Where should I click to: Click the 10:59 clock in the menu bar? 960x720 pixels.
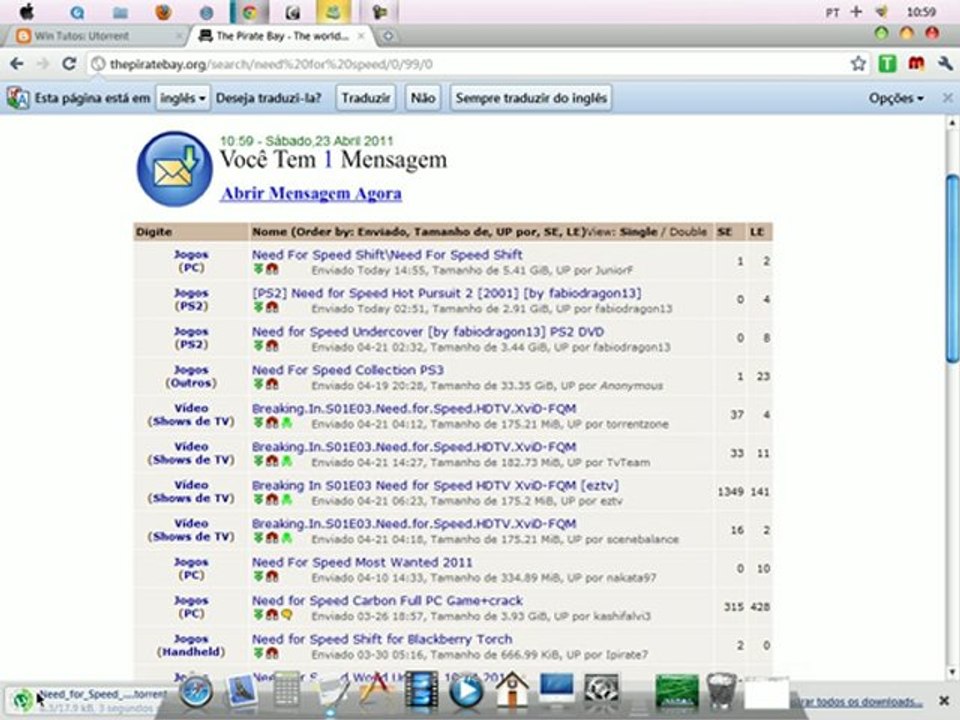[x=921, y=12]
